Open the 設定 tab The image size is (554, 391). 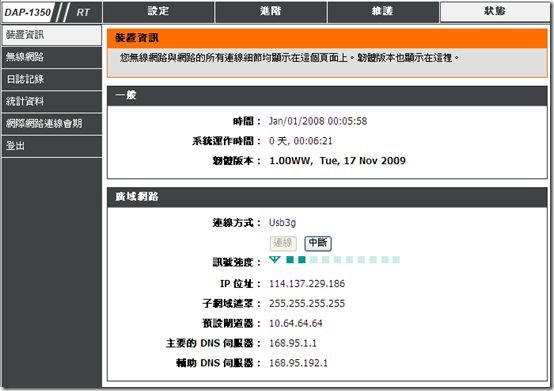pyautogui.click(x=158, y=12)
